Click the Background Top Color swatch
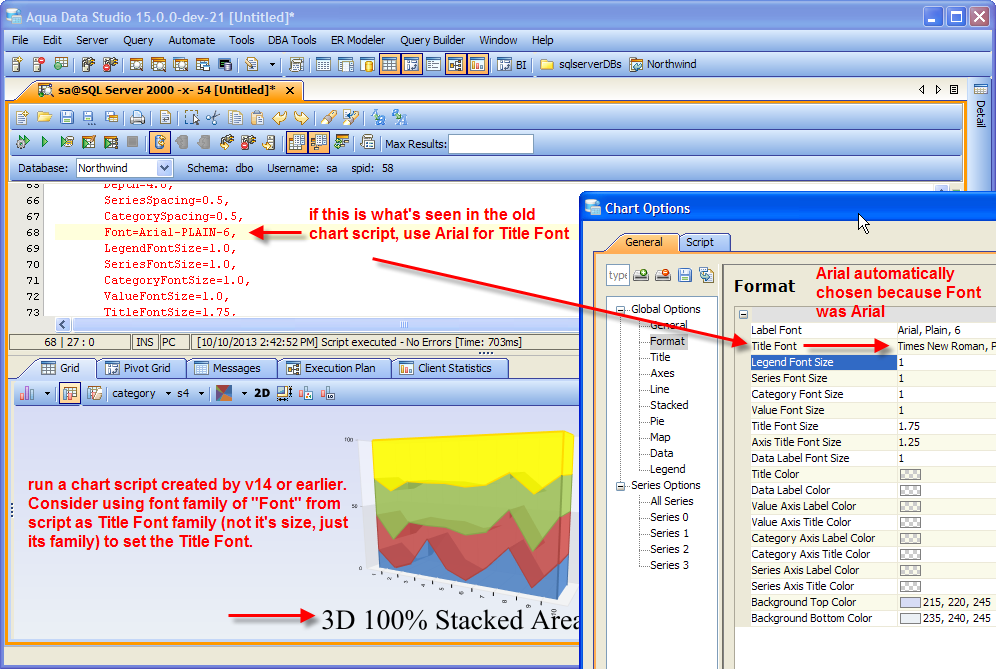Viewport: 996px width, 669px height. pos(910,602)
